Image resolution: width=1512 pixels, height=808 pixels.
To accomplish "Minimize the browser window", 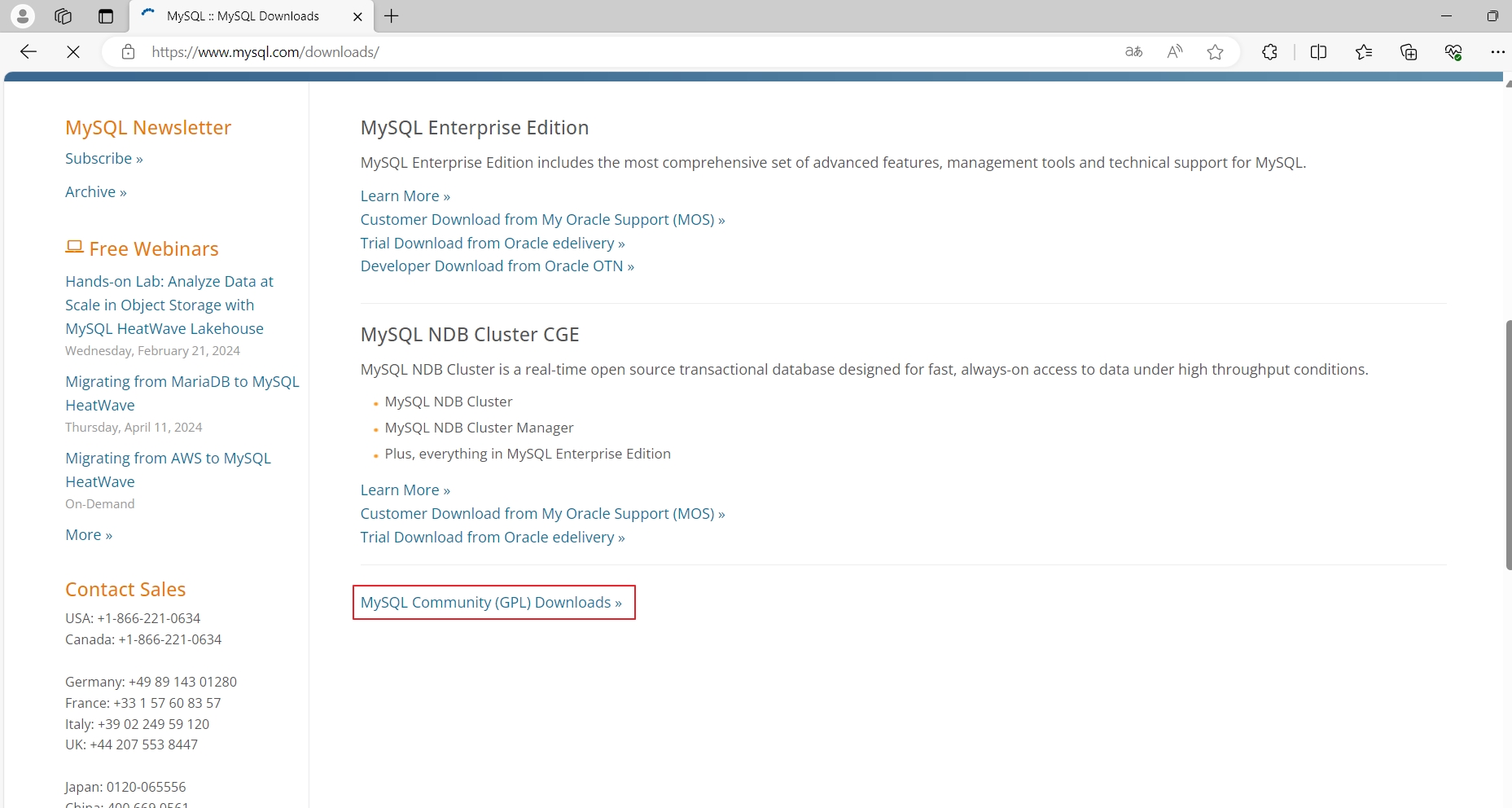I will [x=1446, y=15].
